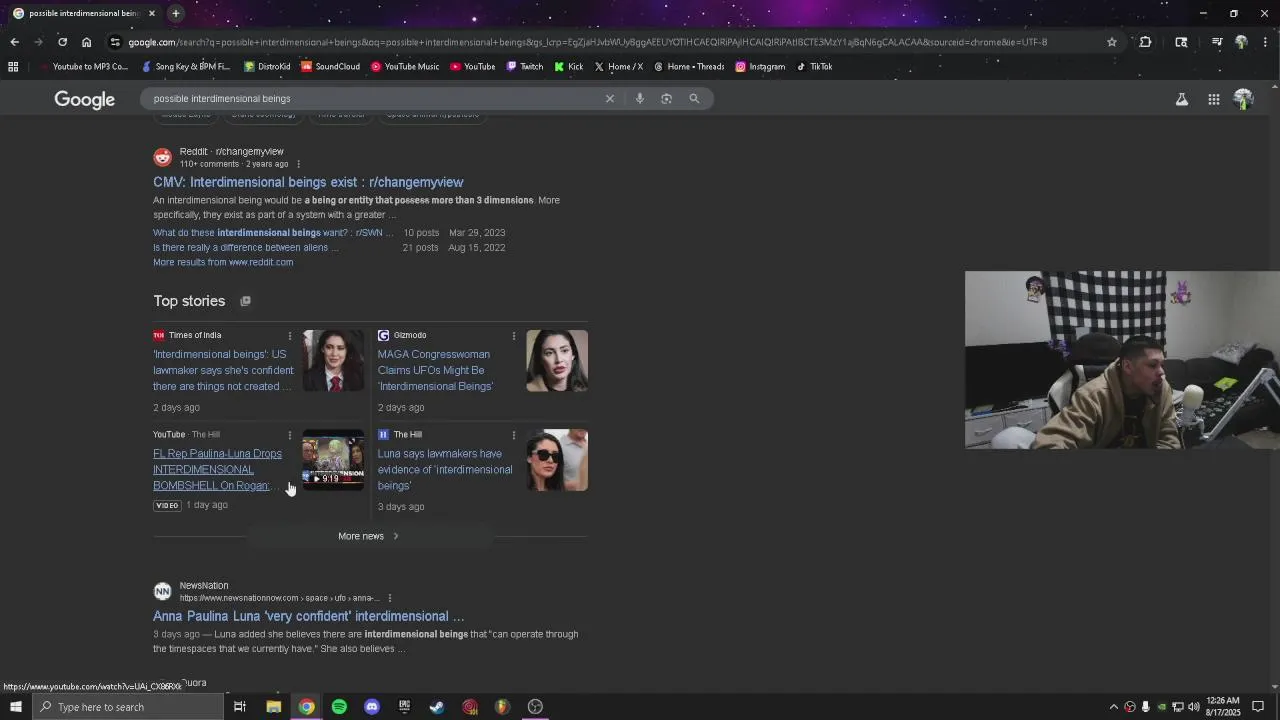Launch Spotify from the taskbar
The height and width of the screenshot is (720, 1280).
tap(339, 707)
